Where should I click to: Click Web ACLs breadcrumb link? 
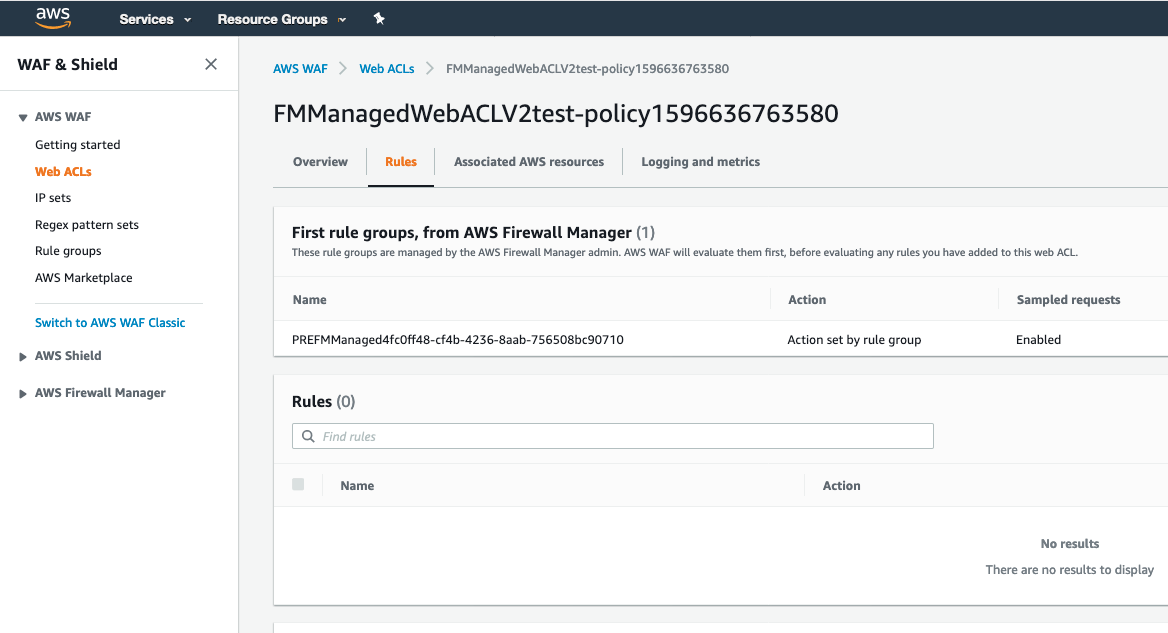[387, 69]
